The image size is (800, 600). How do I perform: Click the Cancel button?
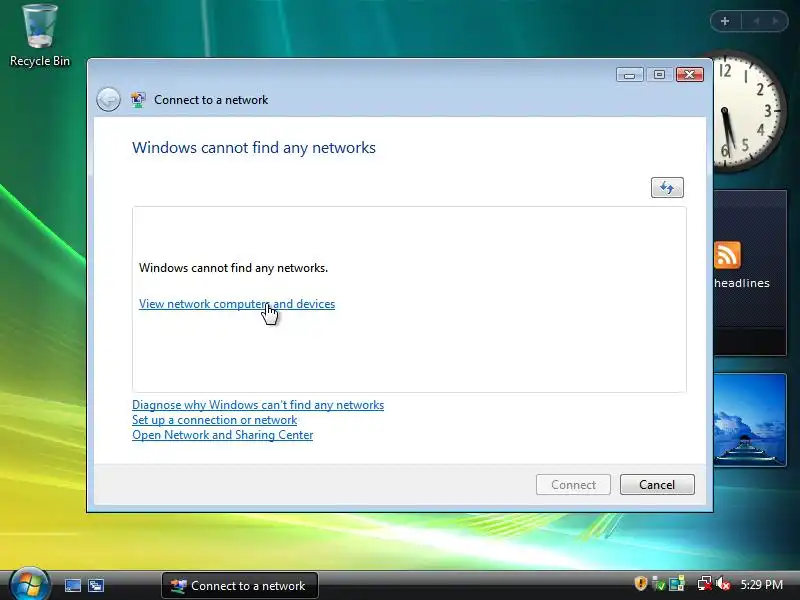(x=657, y=484)
